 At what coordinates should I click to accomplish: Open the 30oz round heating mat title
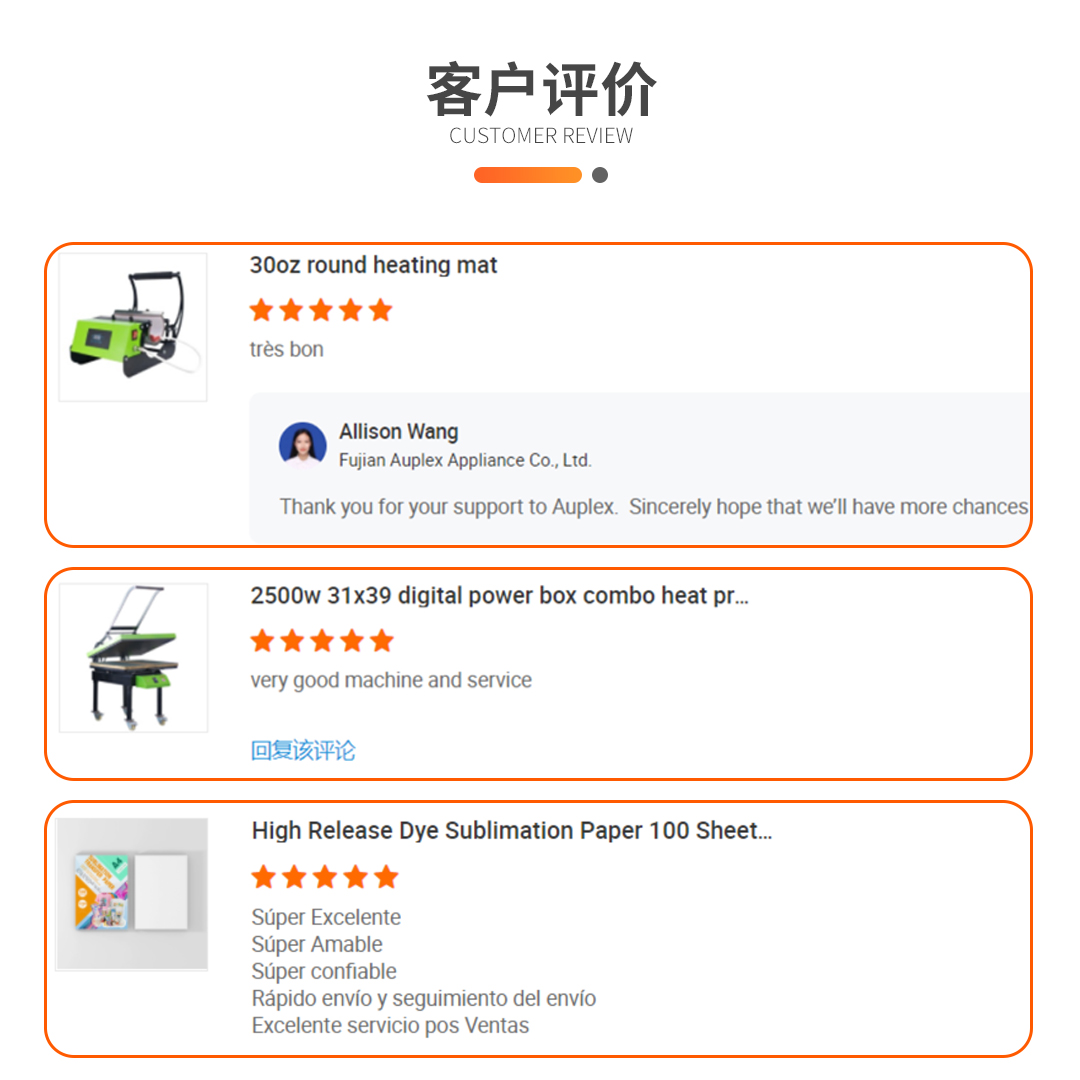point(373,265)
